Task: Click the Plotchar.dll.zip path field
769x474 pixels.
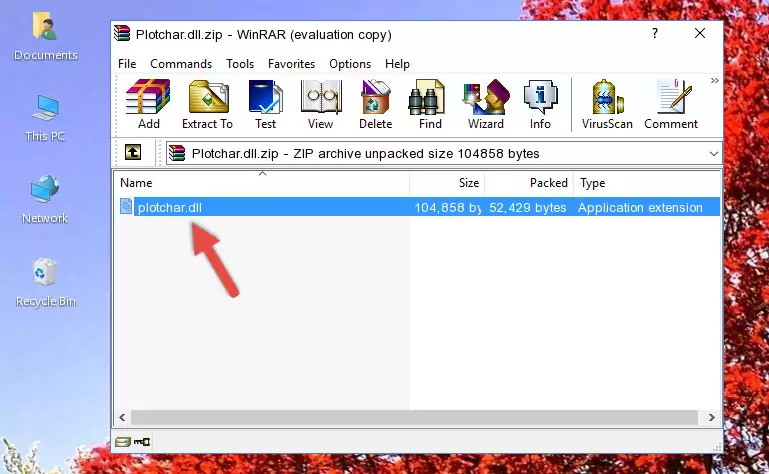Action: [443, 154]
